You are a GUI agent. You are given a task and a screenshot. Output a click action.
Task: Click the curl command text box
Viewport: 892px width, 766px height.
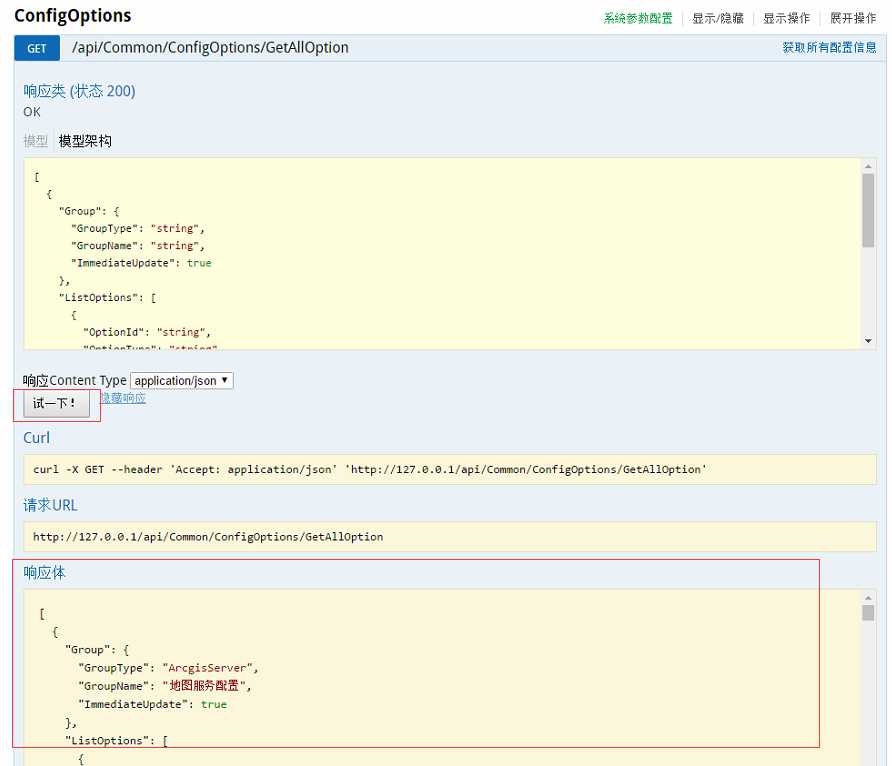(449, 470)
